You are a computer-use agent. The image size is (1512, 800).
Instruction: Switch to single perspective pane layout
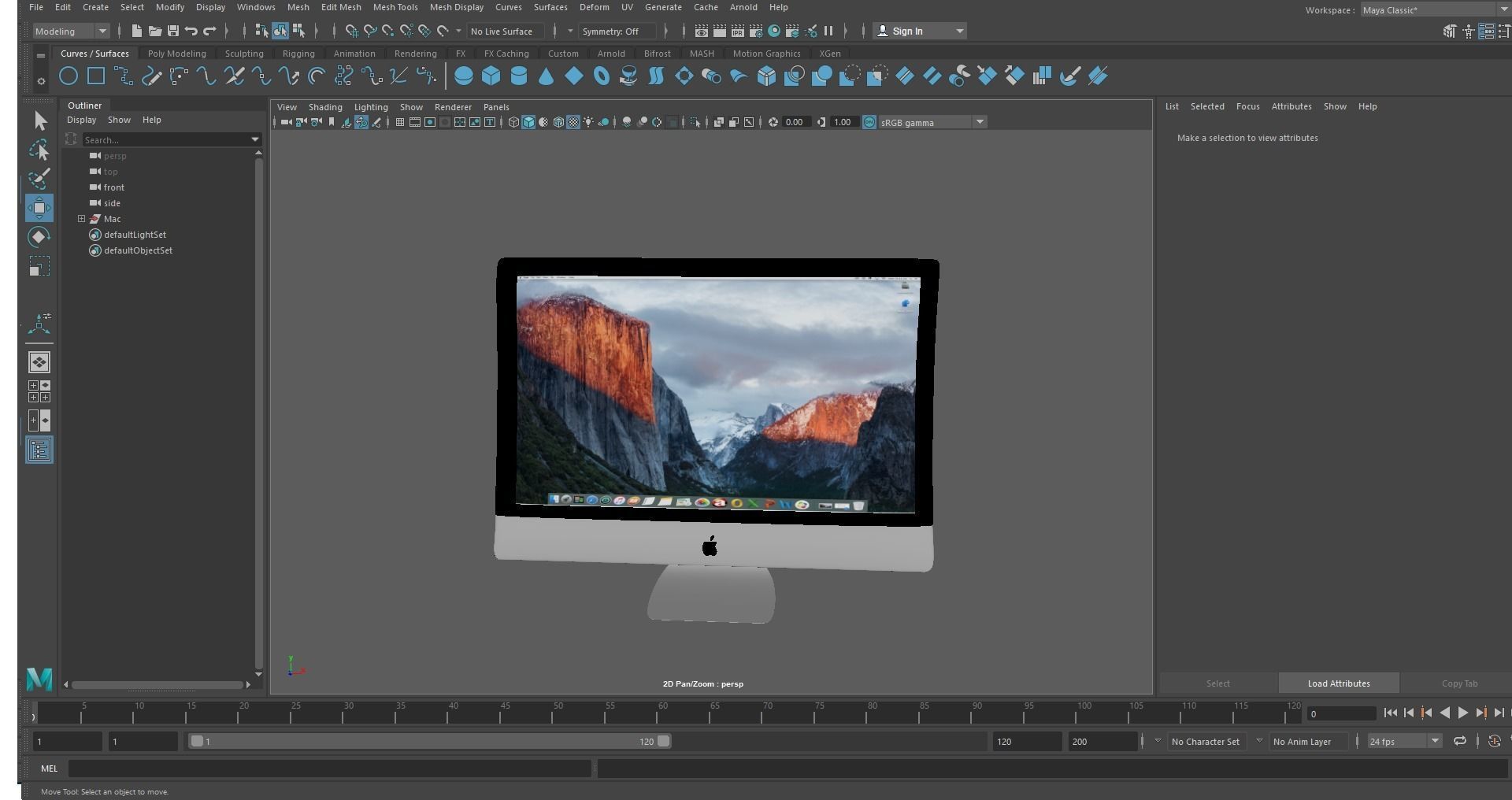[x=39, y=362]
